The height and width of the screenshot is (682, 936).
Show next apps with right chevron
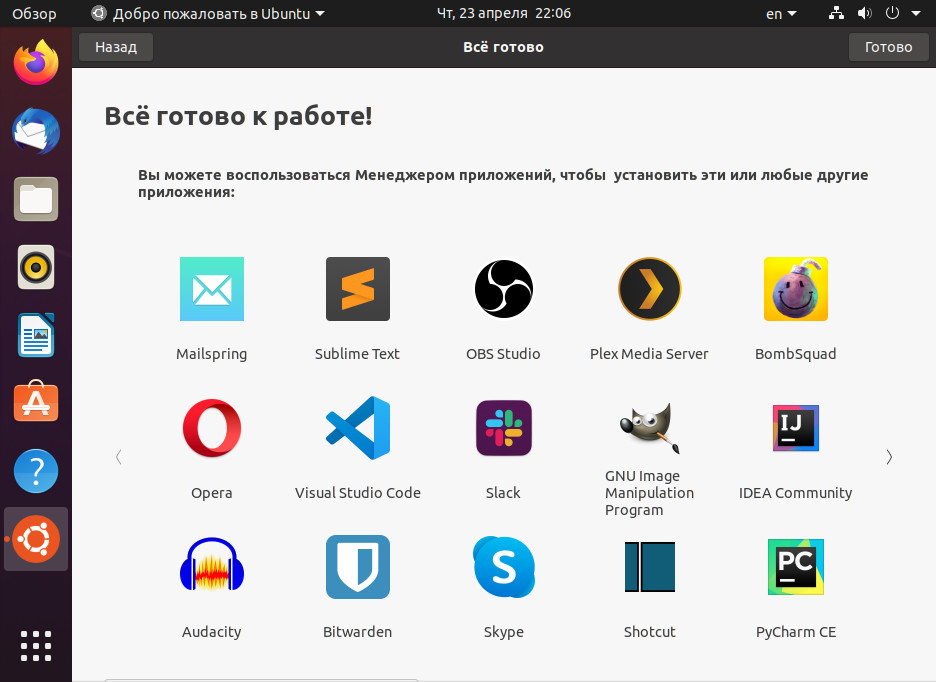[889, 457]
